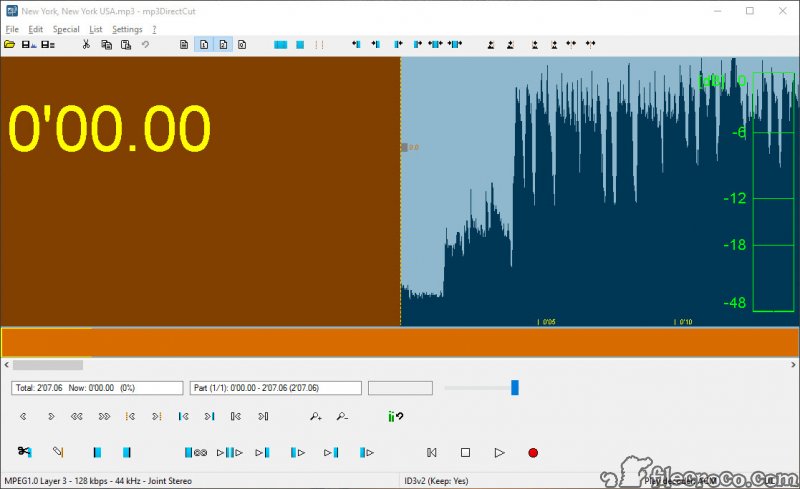Click the orange overview bar below waveform

point(400,342)
